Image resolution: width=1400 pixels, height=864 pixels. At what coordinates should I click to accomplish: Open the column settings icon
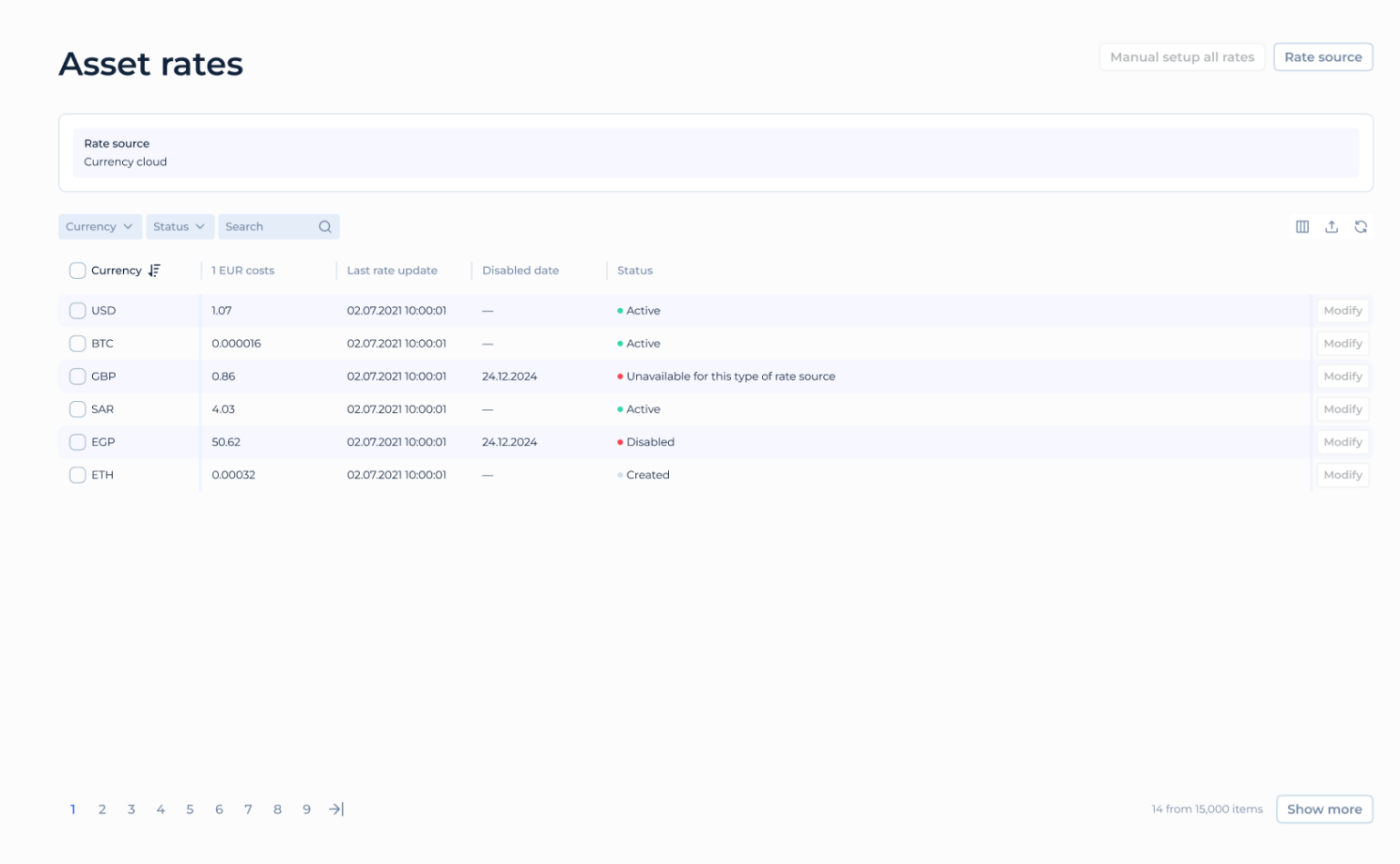pyautogui.click(x=1302, y=226)
